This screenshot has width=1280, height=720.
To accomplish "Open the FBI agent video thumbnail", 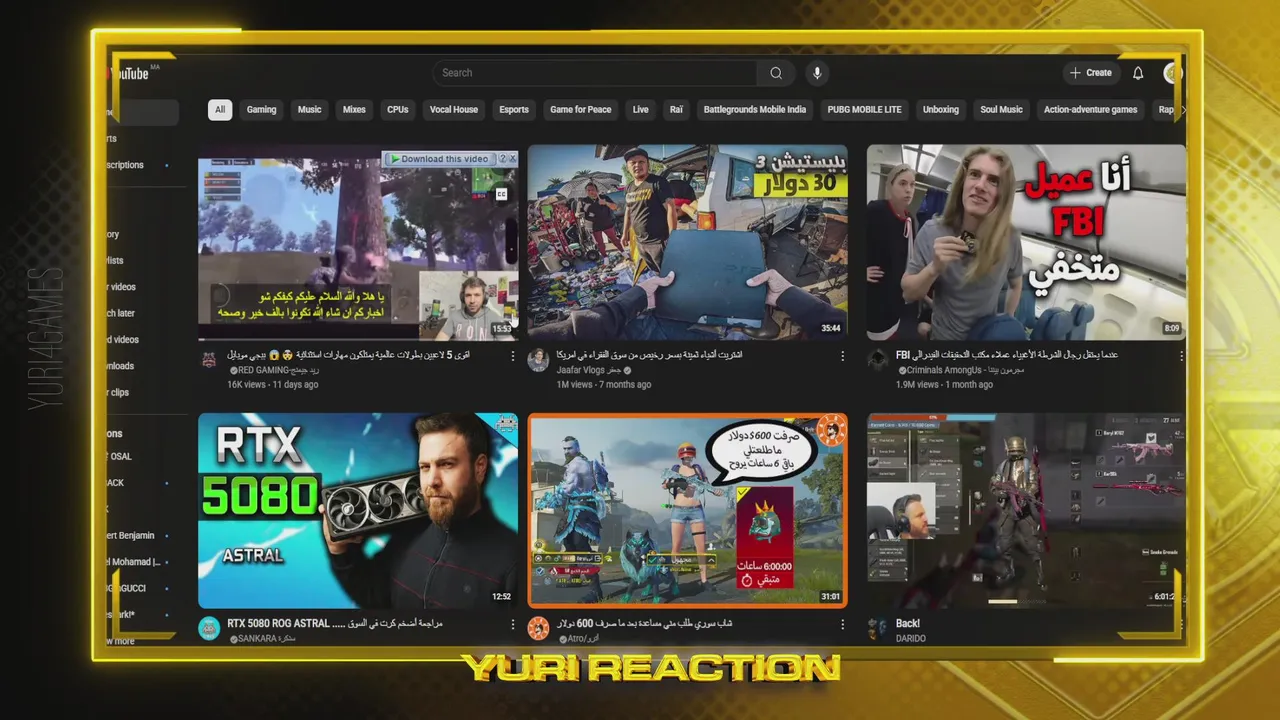I will (1026, 243).
